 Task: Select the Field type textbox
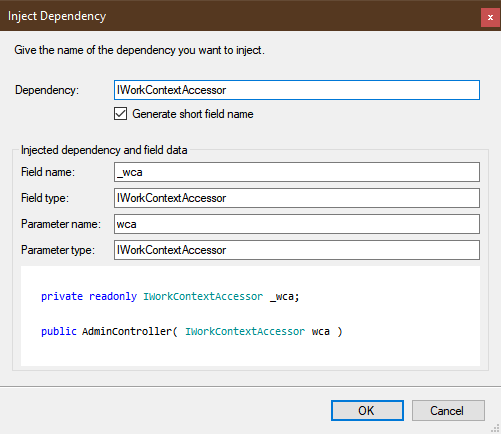[297, 198]
